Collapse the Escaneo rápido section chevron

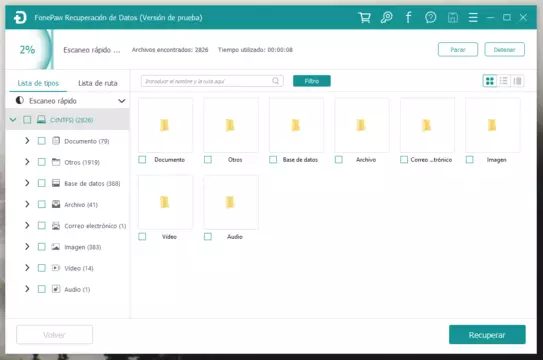pos(122,101)
